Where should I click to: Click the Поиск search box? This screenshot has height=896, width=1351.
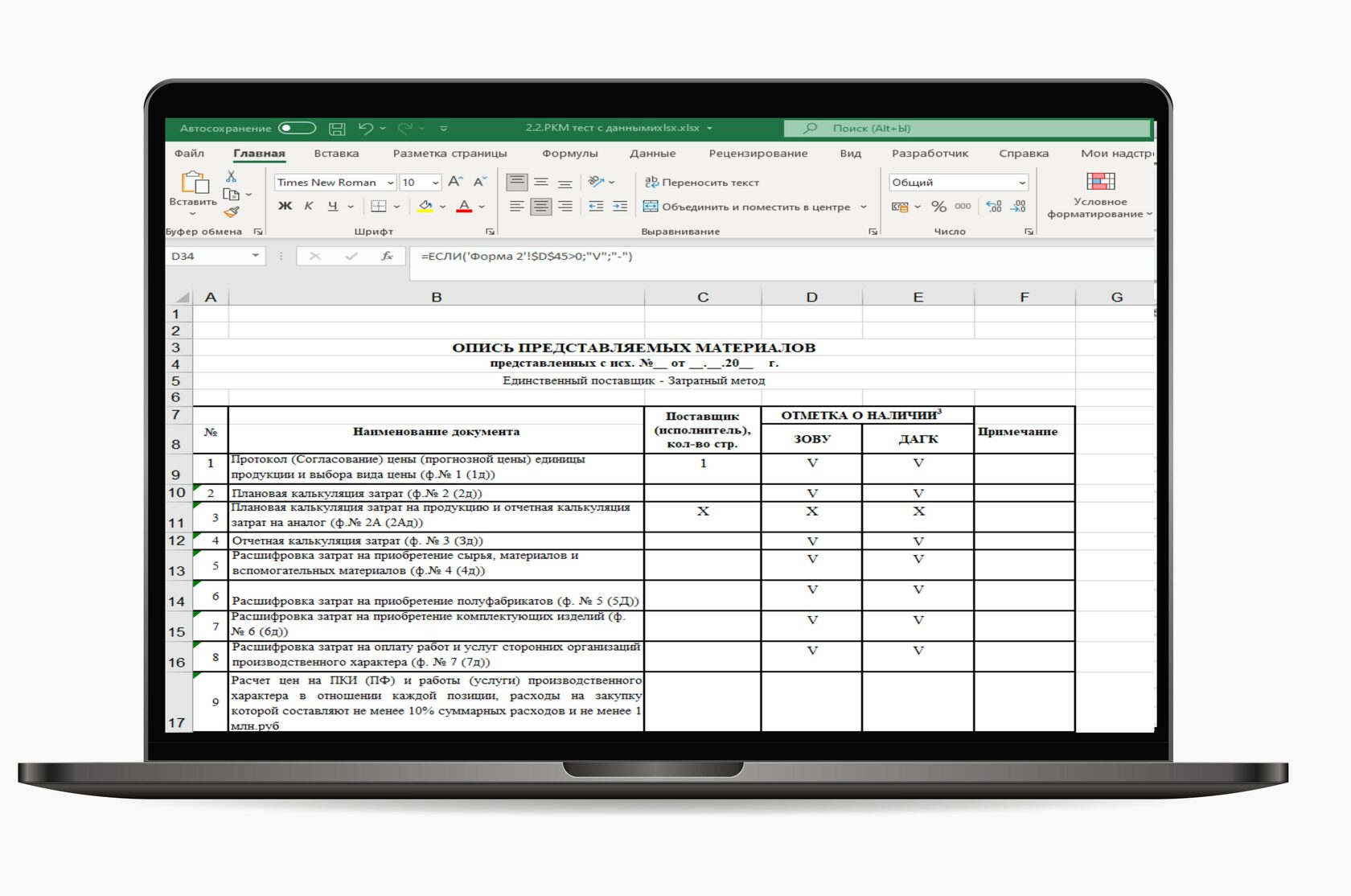[967, 129]
